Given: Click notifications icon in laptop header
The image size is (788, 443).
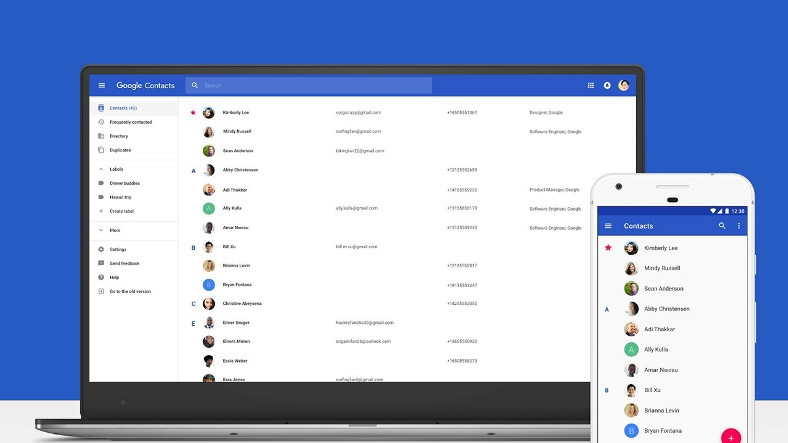Looking at the screenshot, I should (607, 86).
